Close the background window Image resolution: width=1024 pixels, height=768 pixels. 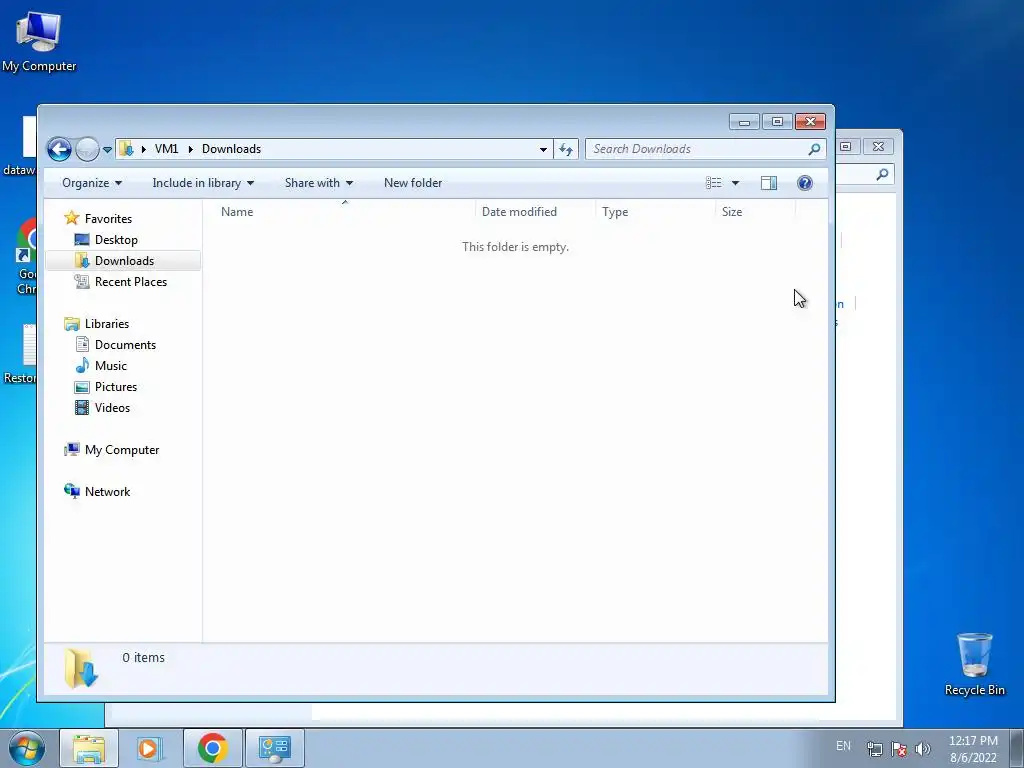click(x=878, y=146)
